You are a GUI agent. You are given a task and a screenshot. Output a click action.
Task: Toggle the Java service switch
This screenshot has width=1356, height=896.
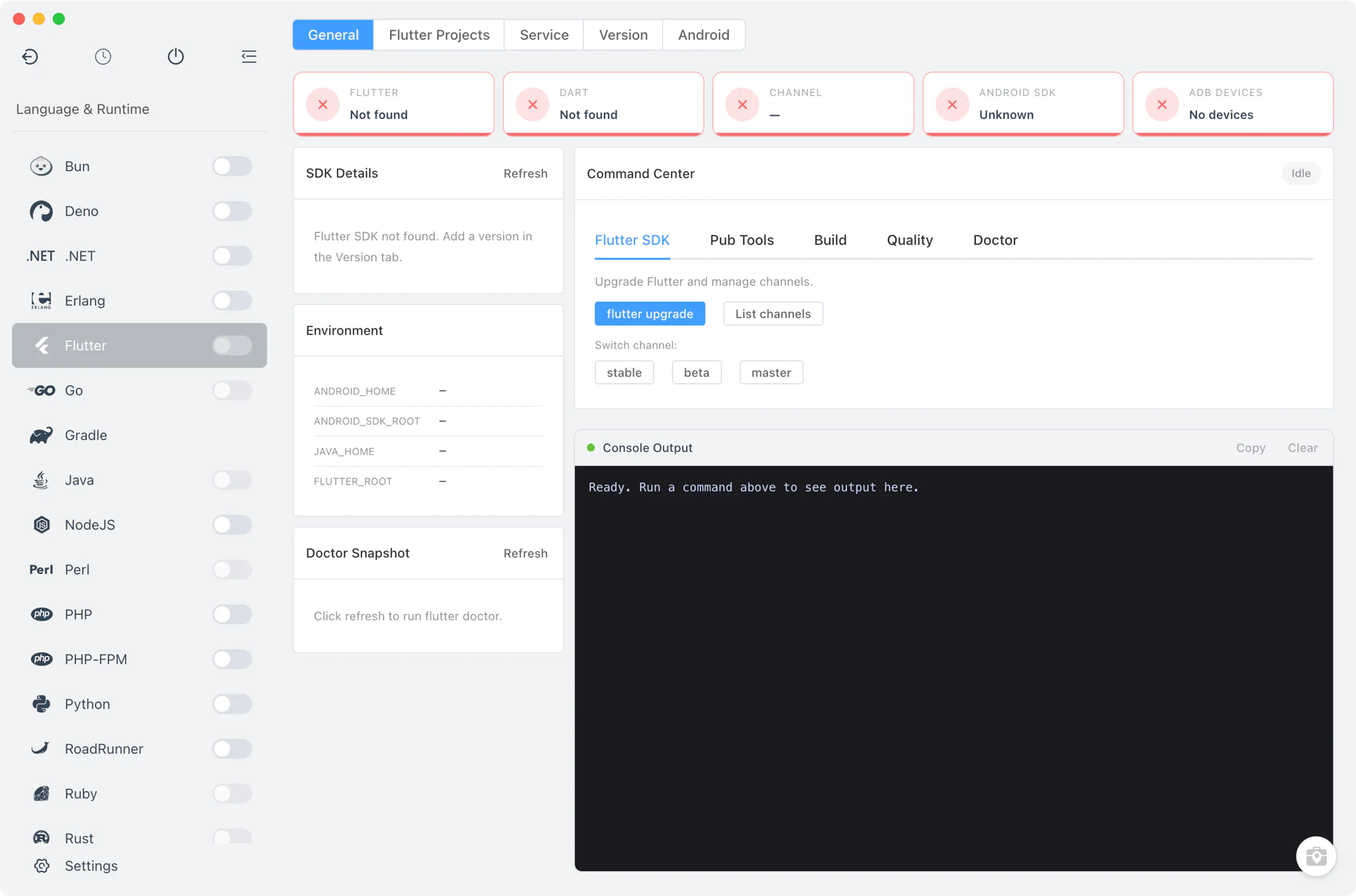[232, 480]
